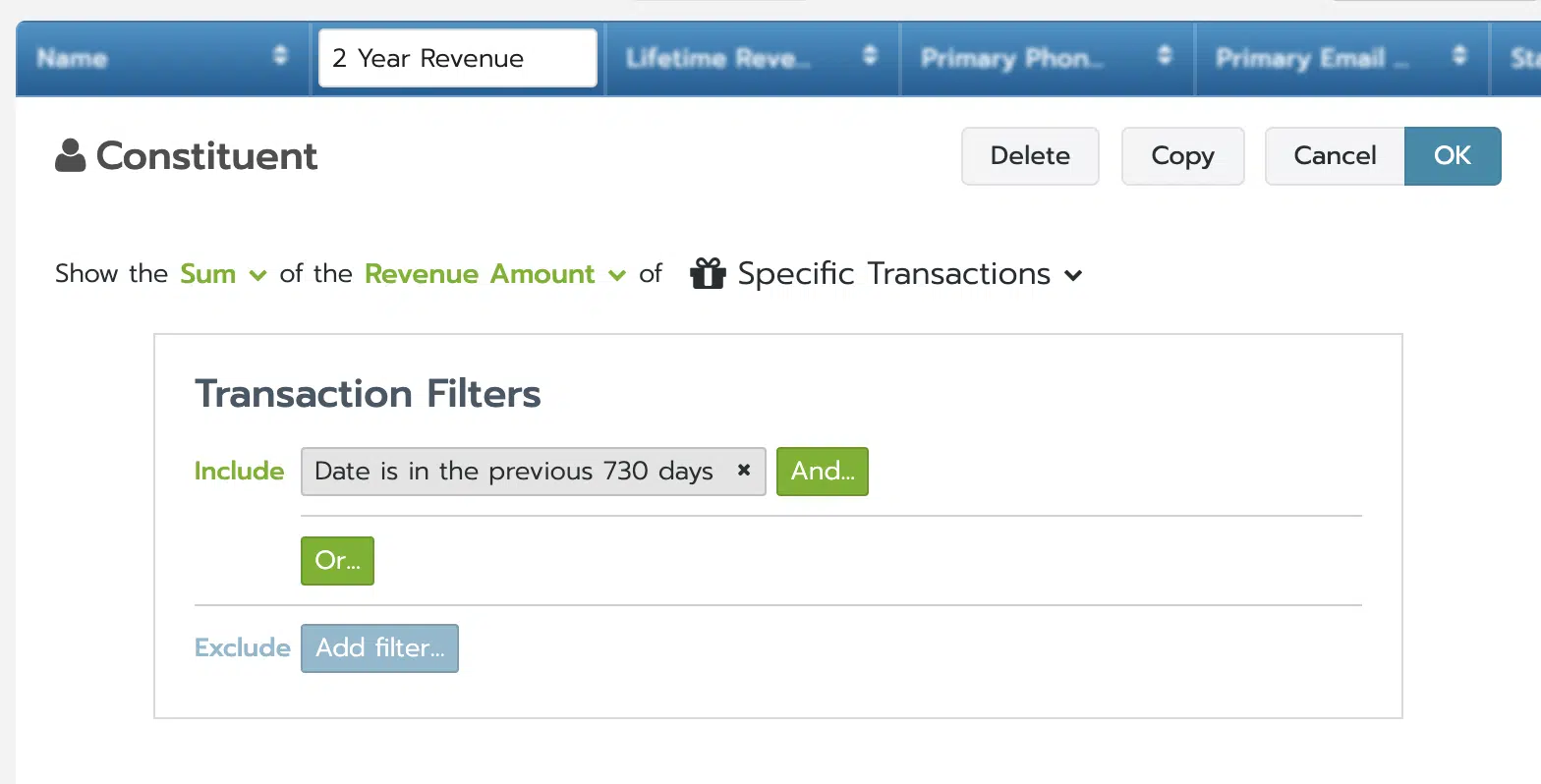
Task: Click the Constituent person icon
Action: coord(70,156)
